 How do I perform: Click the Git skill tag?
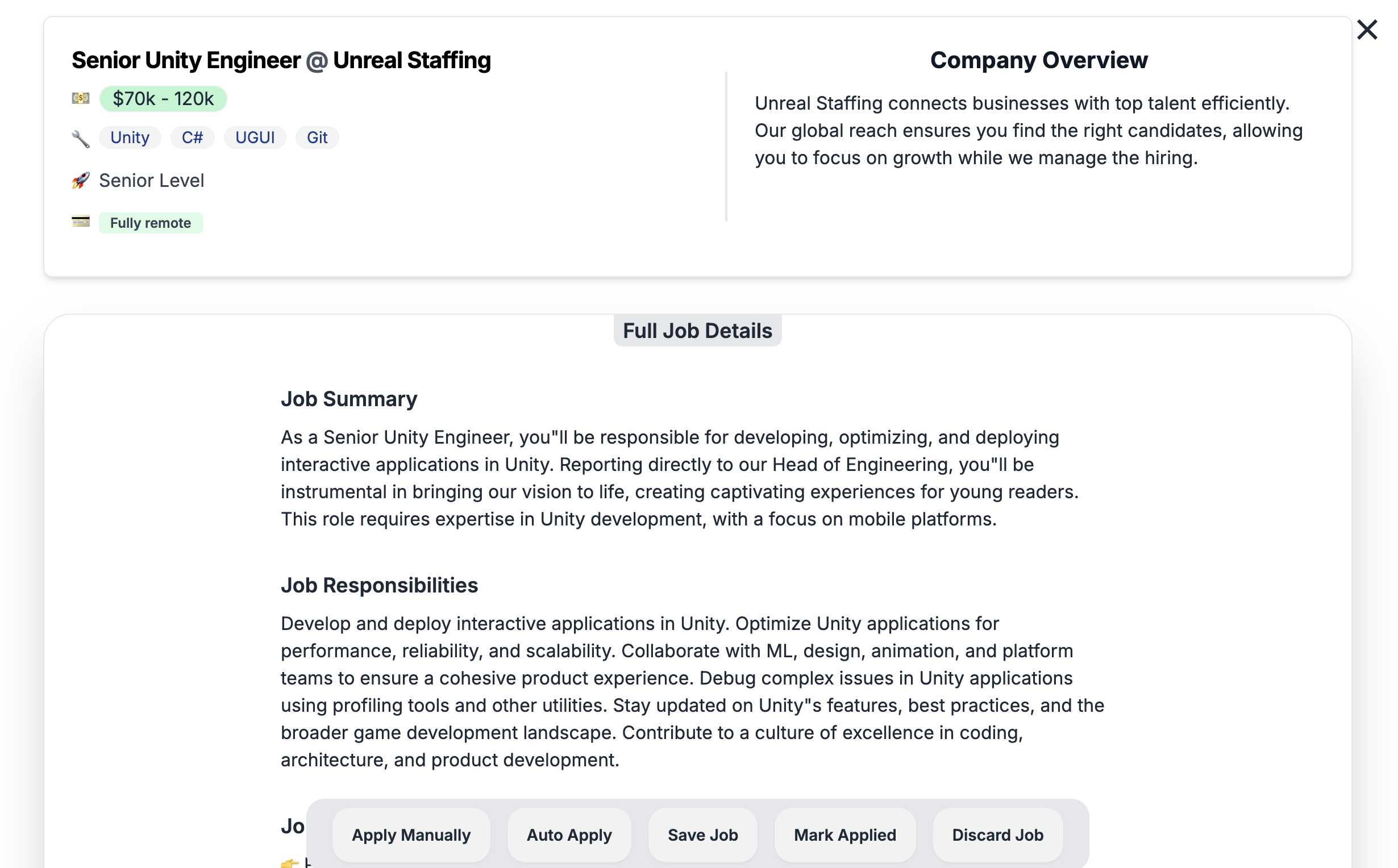pos(317,138)
